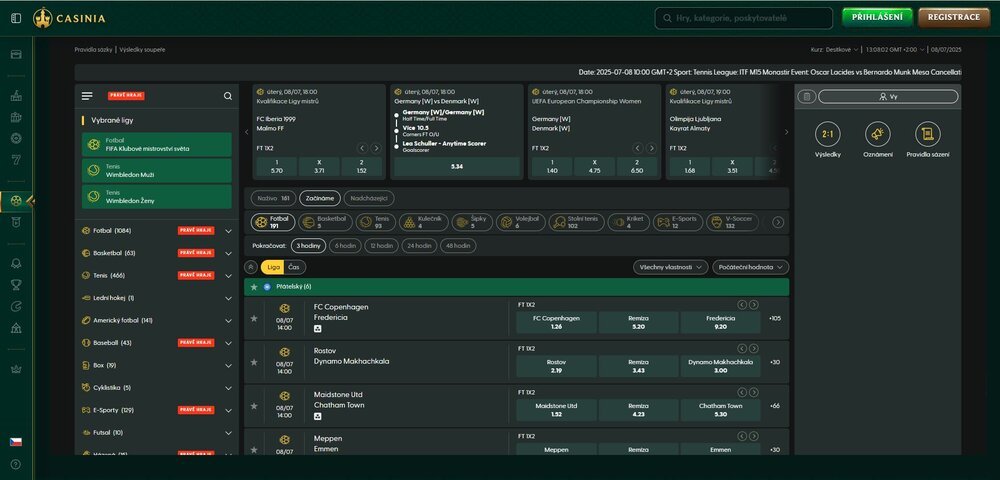Open Wimbledon Muži league
Screen dimensions: 1000x480
pos(156,171)
